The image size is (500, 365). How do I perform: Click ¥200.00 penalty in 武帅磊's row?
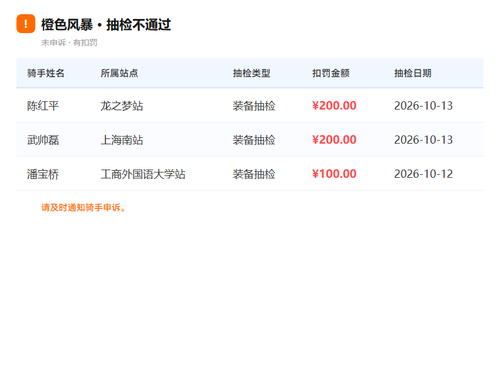click(334, 140)
